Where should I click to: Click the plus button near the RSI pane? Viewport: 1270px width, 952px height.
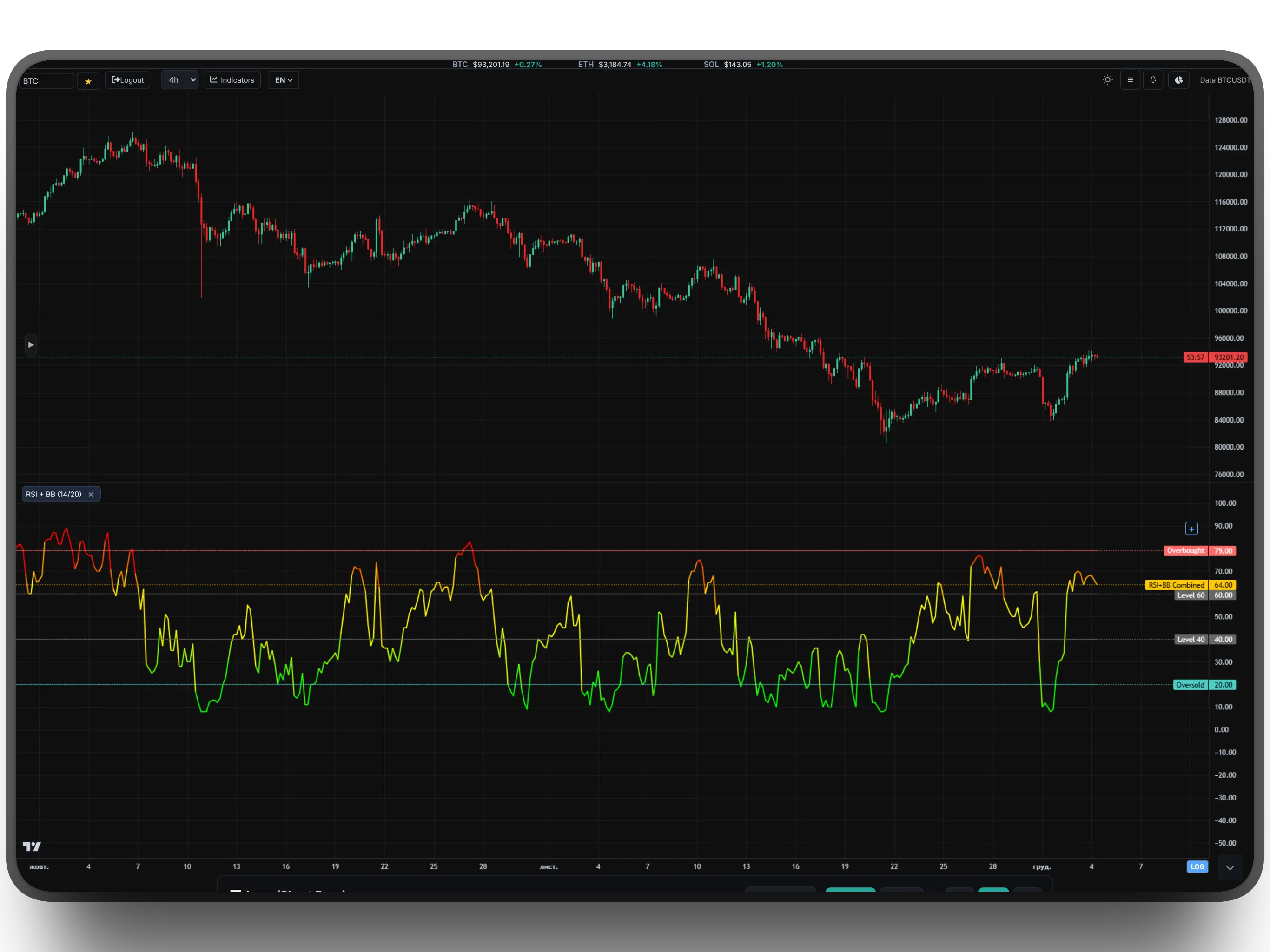click(x=1191, y=528)
